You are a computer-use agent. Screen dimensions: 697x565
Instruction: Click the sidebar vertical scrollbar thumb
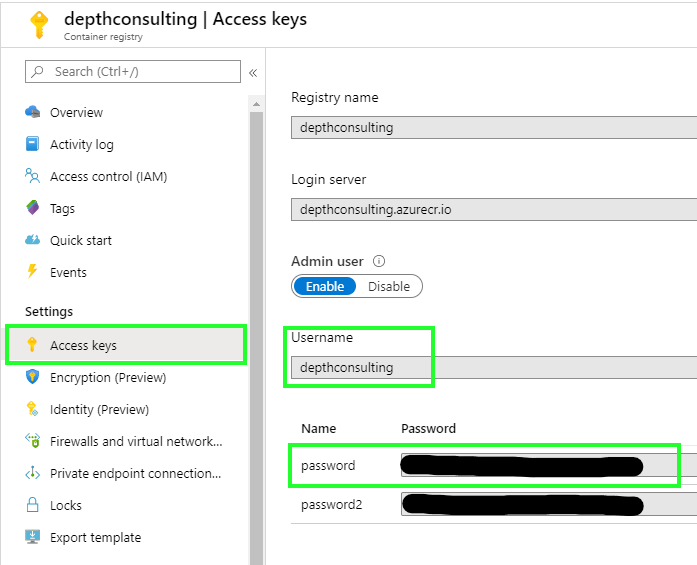pyautogui.click(x=256, y=338)
